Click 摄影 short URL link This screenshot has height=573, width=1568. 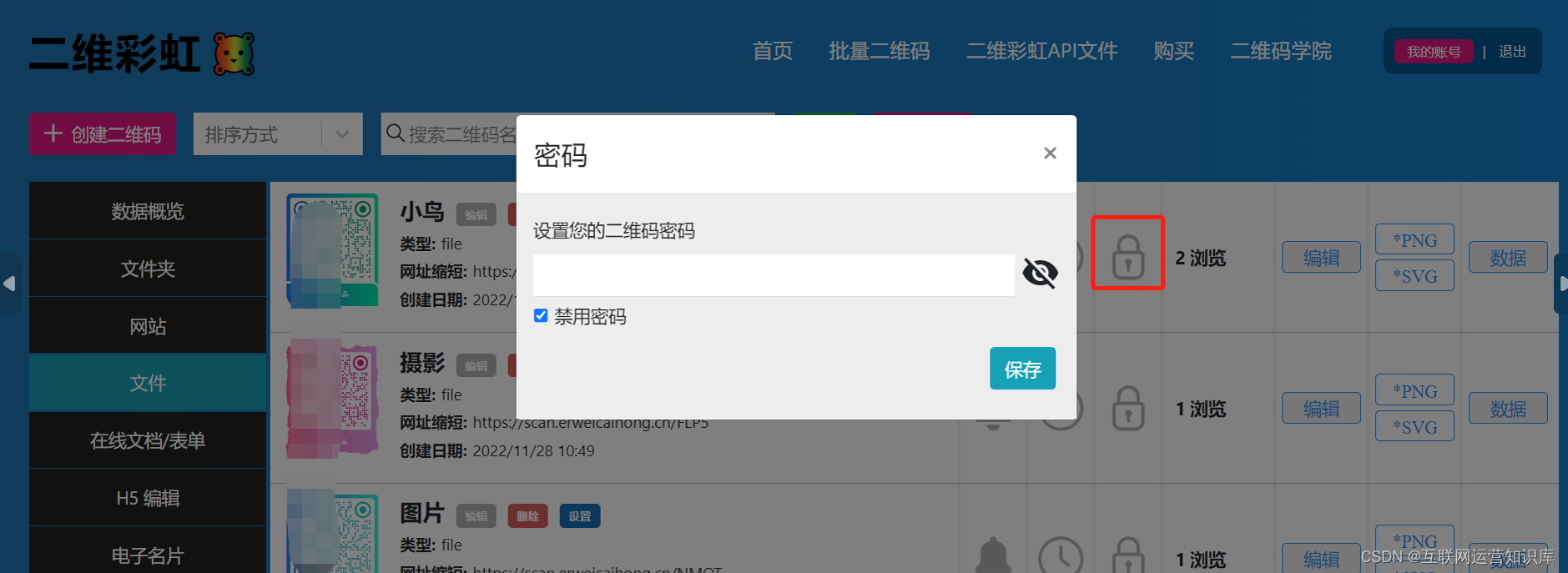(591, 423)
